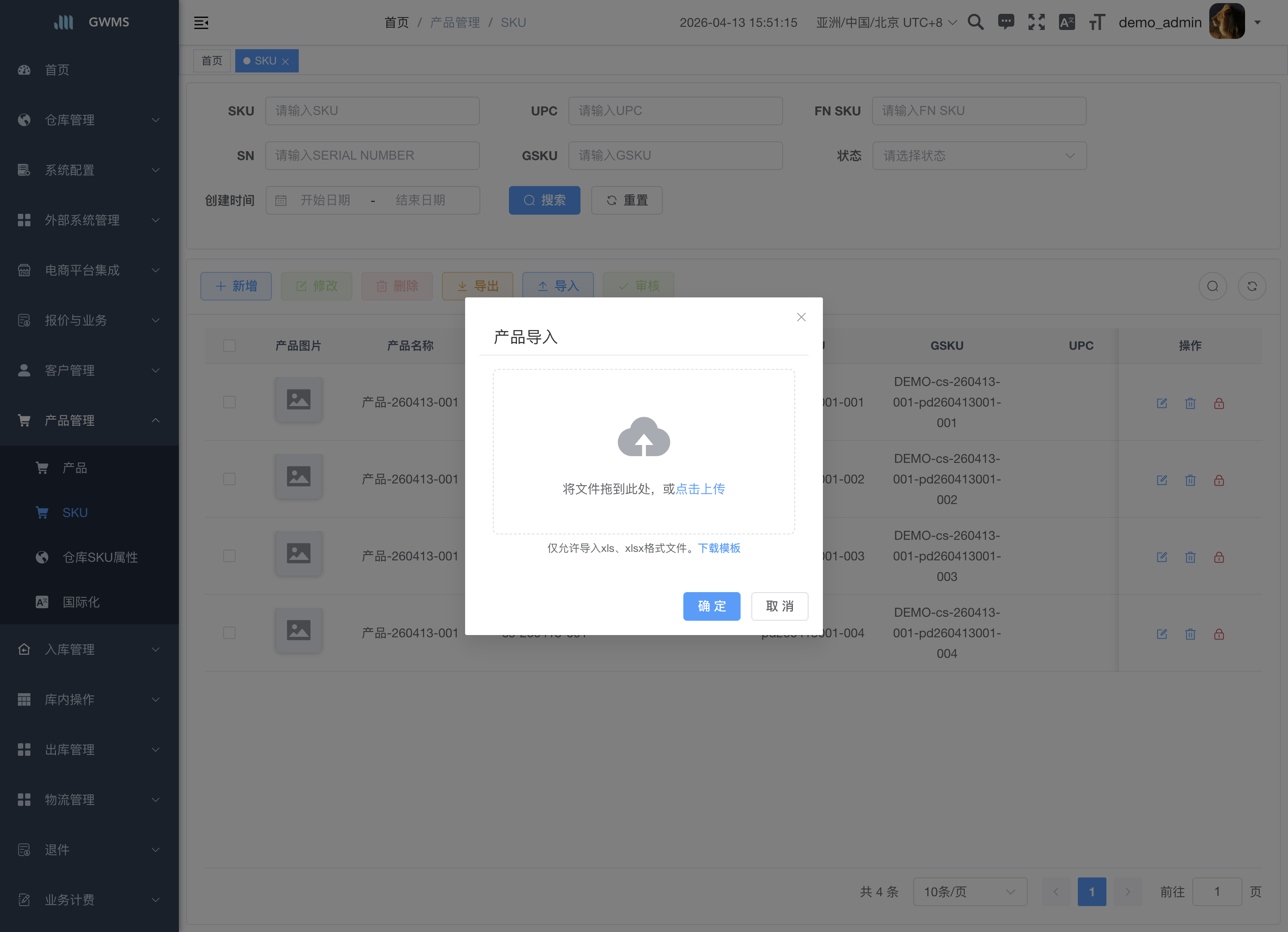
Task: Click the lock icon for row GSKU ending 003
Action: [1218, 557]
